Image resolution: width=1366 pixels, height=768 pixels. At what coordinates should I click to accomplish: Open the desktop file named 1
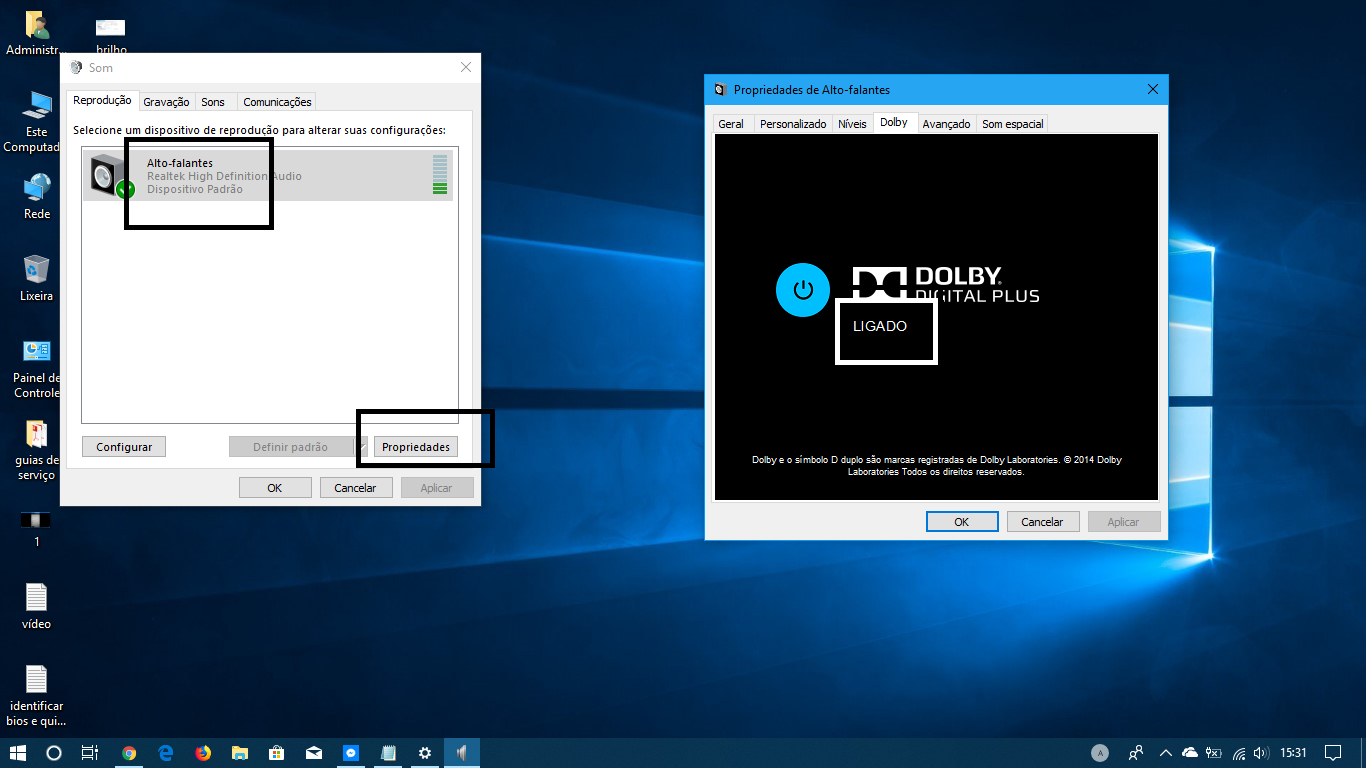click(x=36, y=521)
